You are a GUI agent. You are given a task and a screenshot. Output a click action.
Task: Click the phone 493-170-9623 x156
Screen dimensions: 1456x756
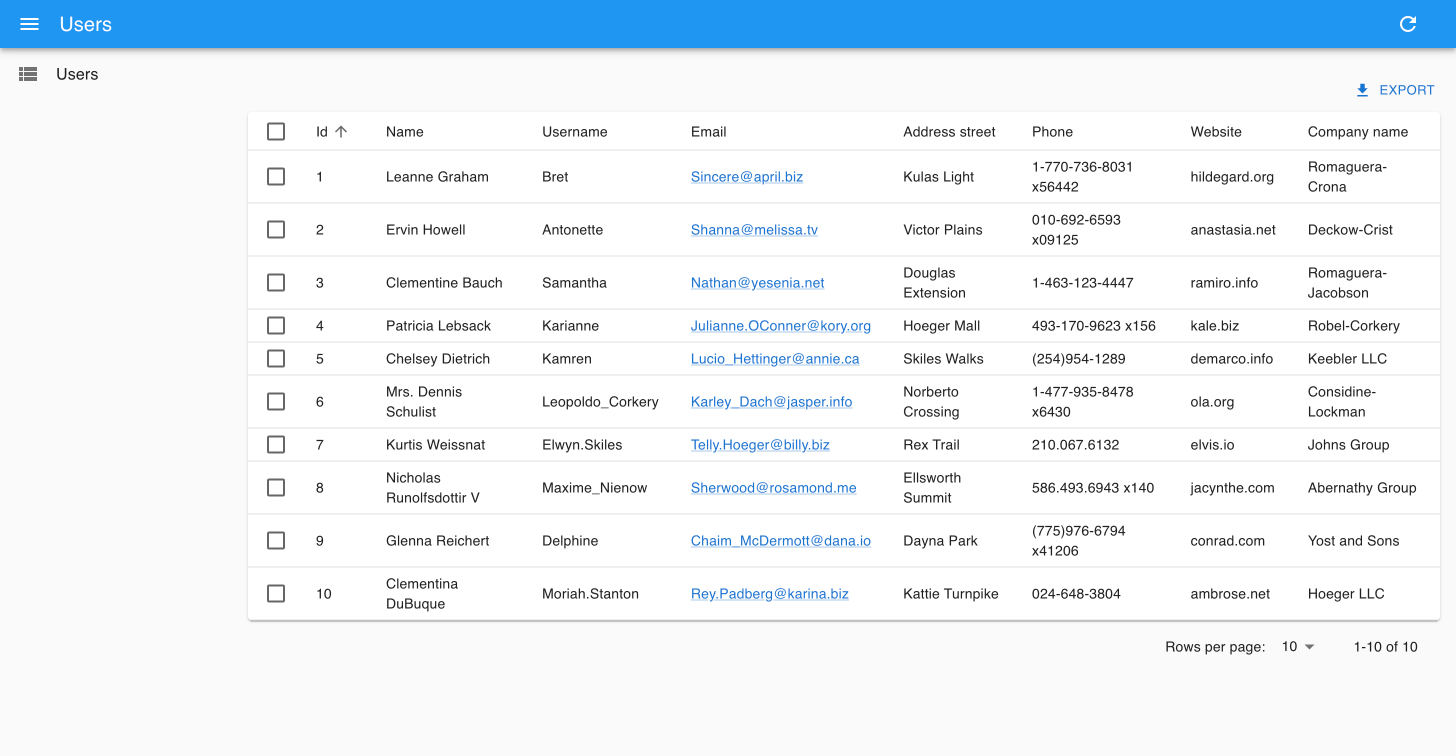tap(1094, 325)
